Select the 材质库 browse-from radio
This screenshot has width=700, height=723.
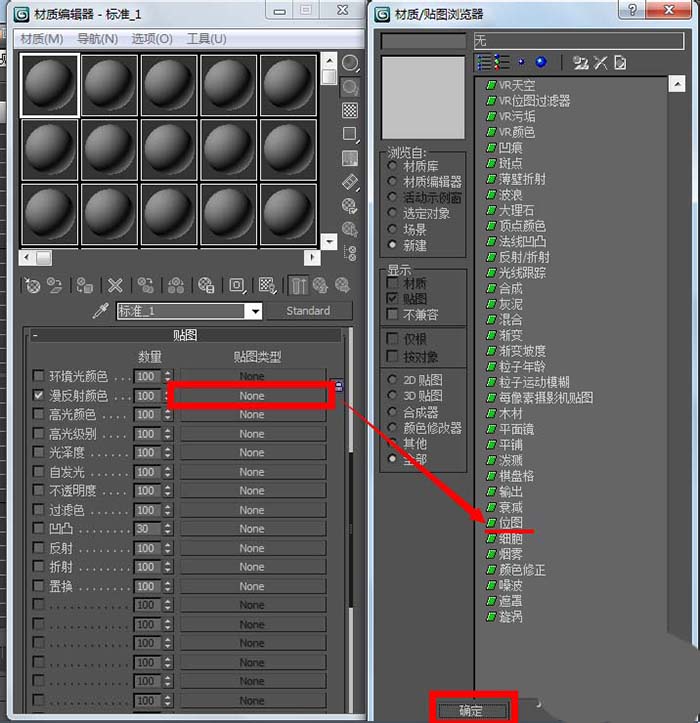pyautogui.click(x=392, y=165)
